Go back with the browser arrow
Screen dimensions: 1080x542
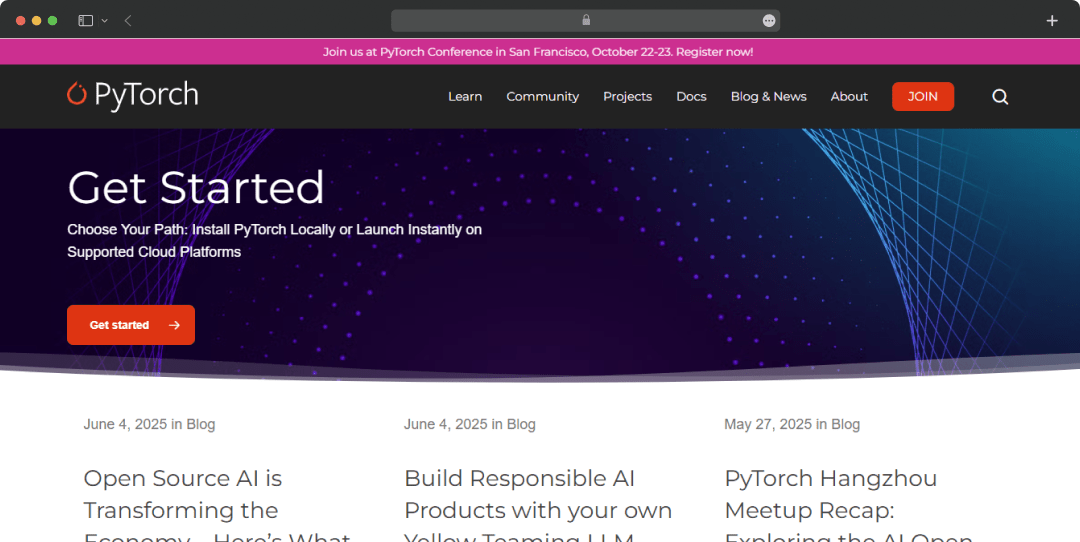coord(128,21)
